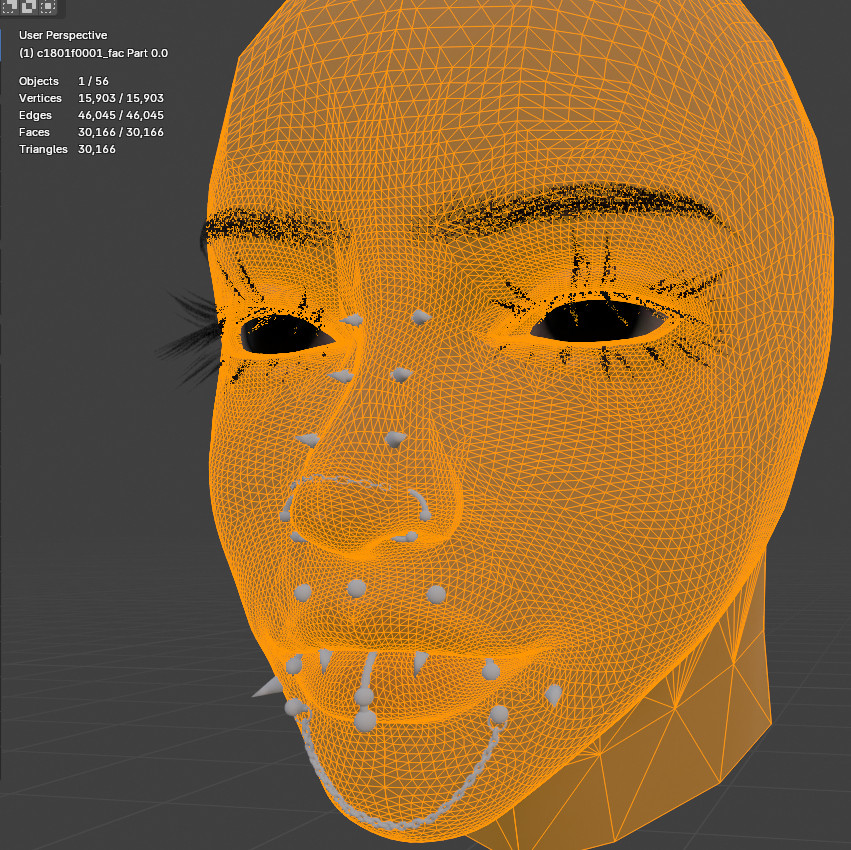Click the objects count "1 / 56"
This screenshot has width=851, height=850.
pyautogui.click(x=93, y=81)
